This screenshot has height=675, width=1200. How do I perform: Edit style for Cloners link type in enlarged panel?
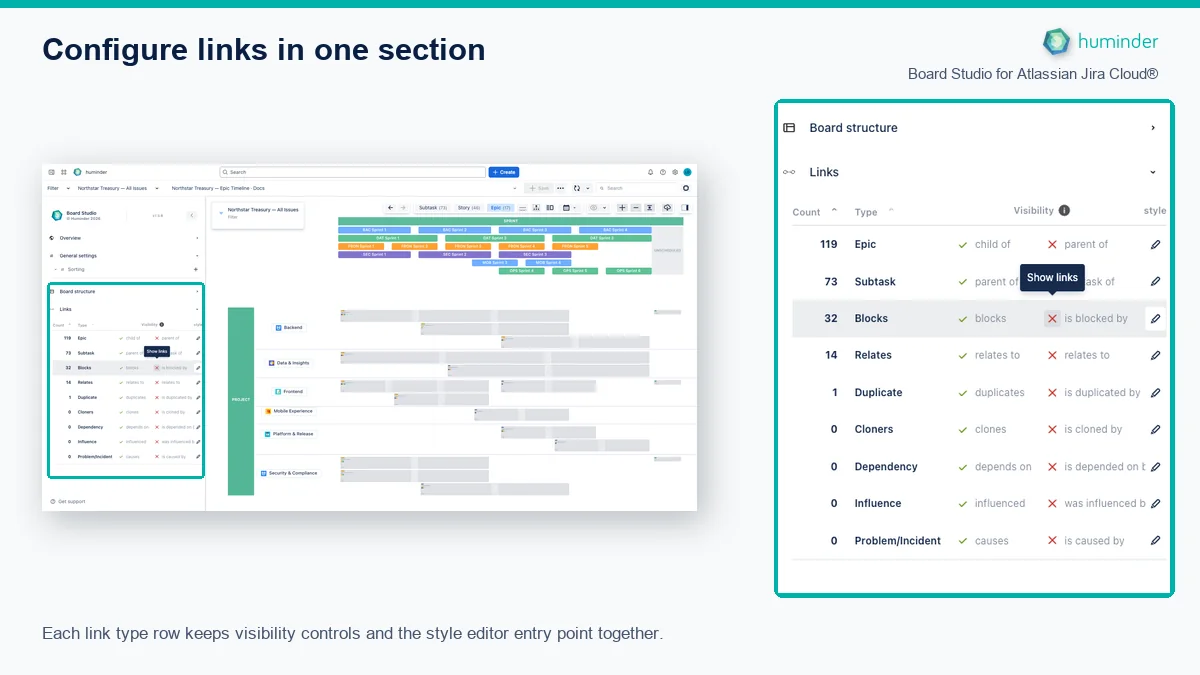coord(1155,429)
